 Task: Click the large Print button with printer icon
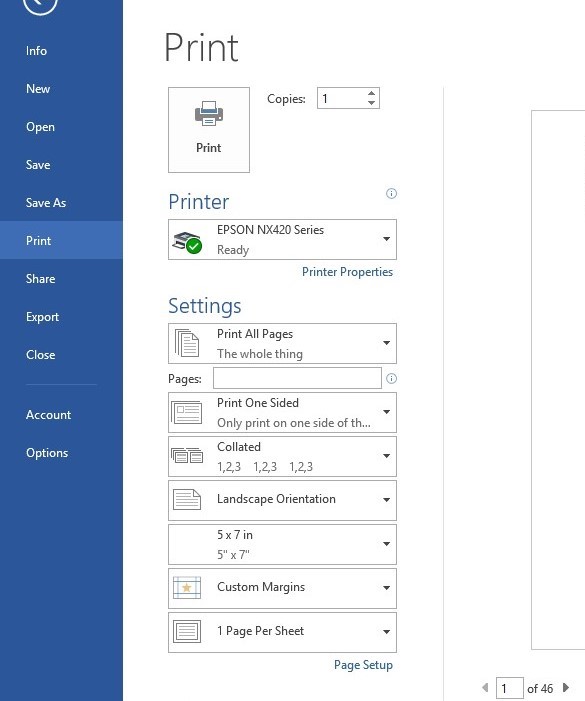pyautogui.click(x=209, y=130)
